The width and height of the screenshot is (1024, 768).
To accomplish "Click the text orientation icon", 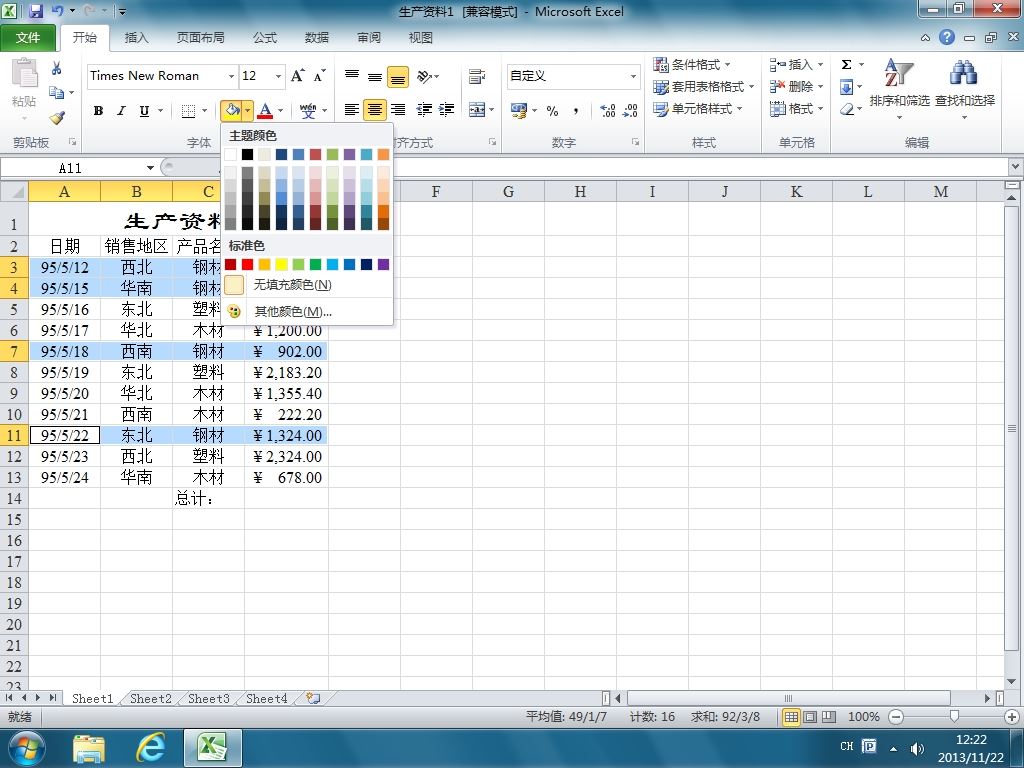I will (424, 76).
